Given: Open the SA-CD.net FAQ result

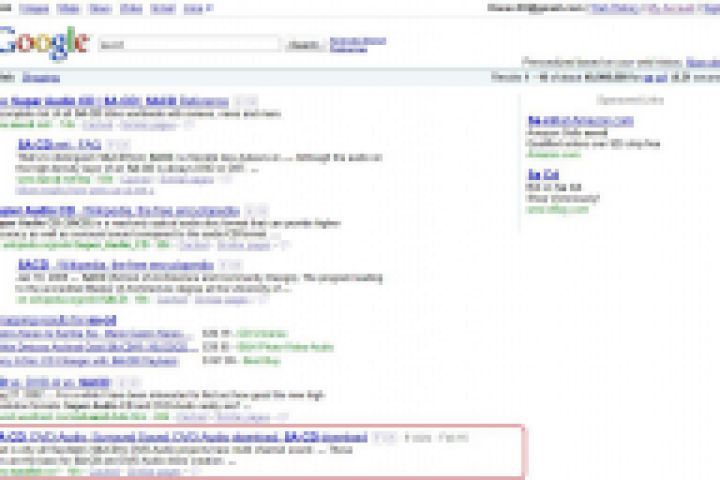Looking at the screenshot, I should (59, 145).
